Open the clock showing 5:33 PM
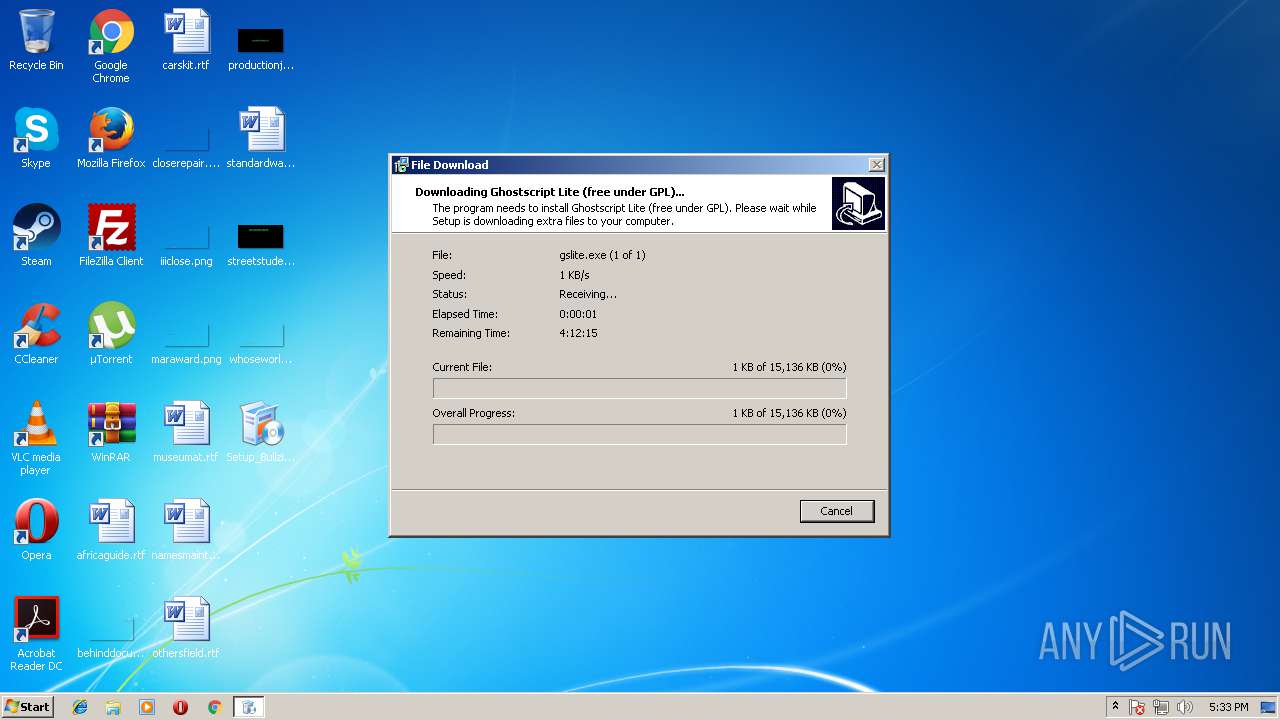The height and width of the screenshot is (720, 1280). click(x=1228, y=707)
